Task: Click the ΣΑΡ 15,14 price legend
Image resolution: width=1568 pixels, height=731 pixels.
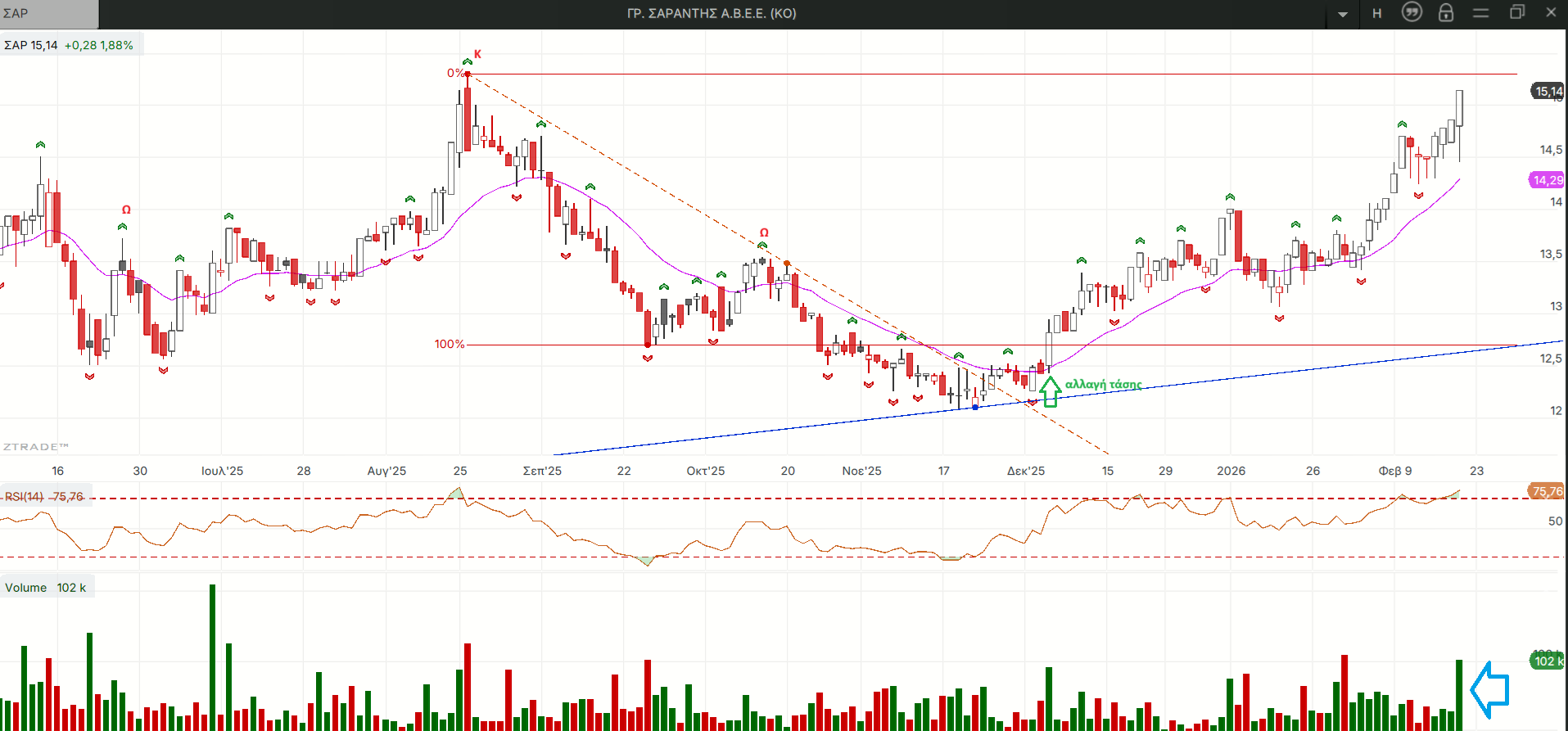Action: (31, 45)
